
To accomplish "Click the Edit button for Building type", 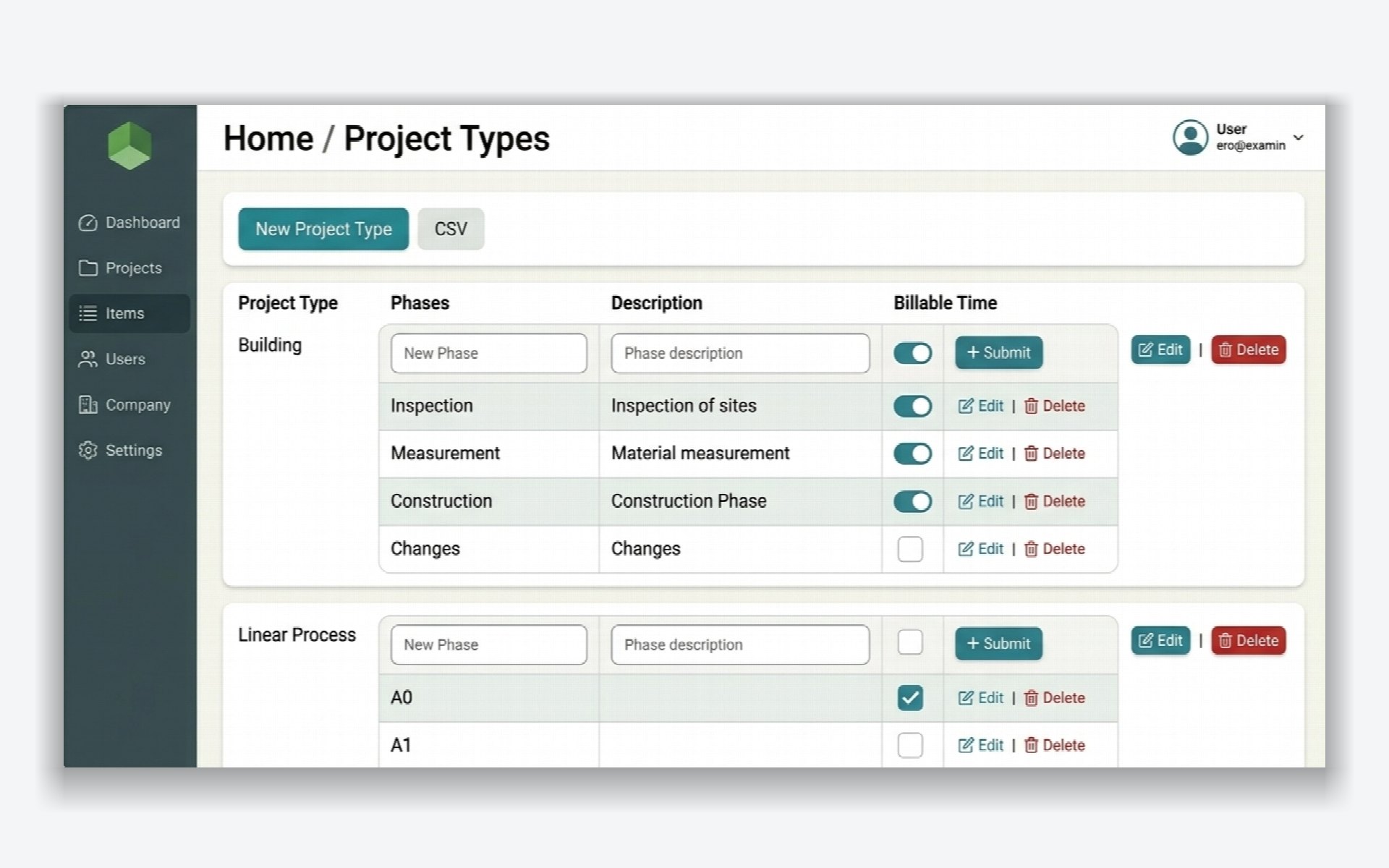I will (x=1160, y=350).
